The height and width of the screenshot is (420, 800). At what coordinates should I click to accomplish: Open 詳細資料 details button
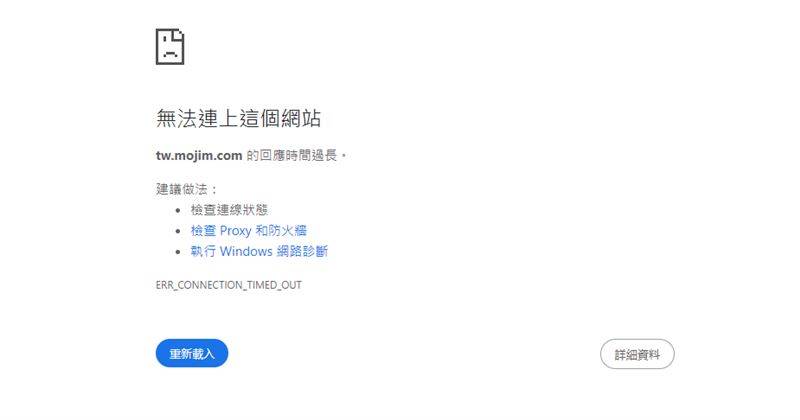click(637, 354)
